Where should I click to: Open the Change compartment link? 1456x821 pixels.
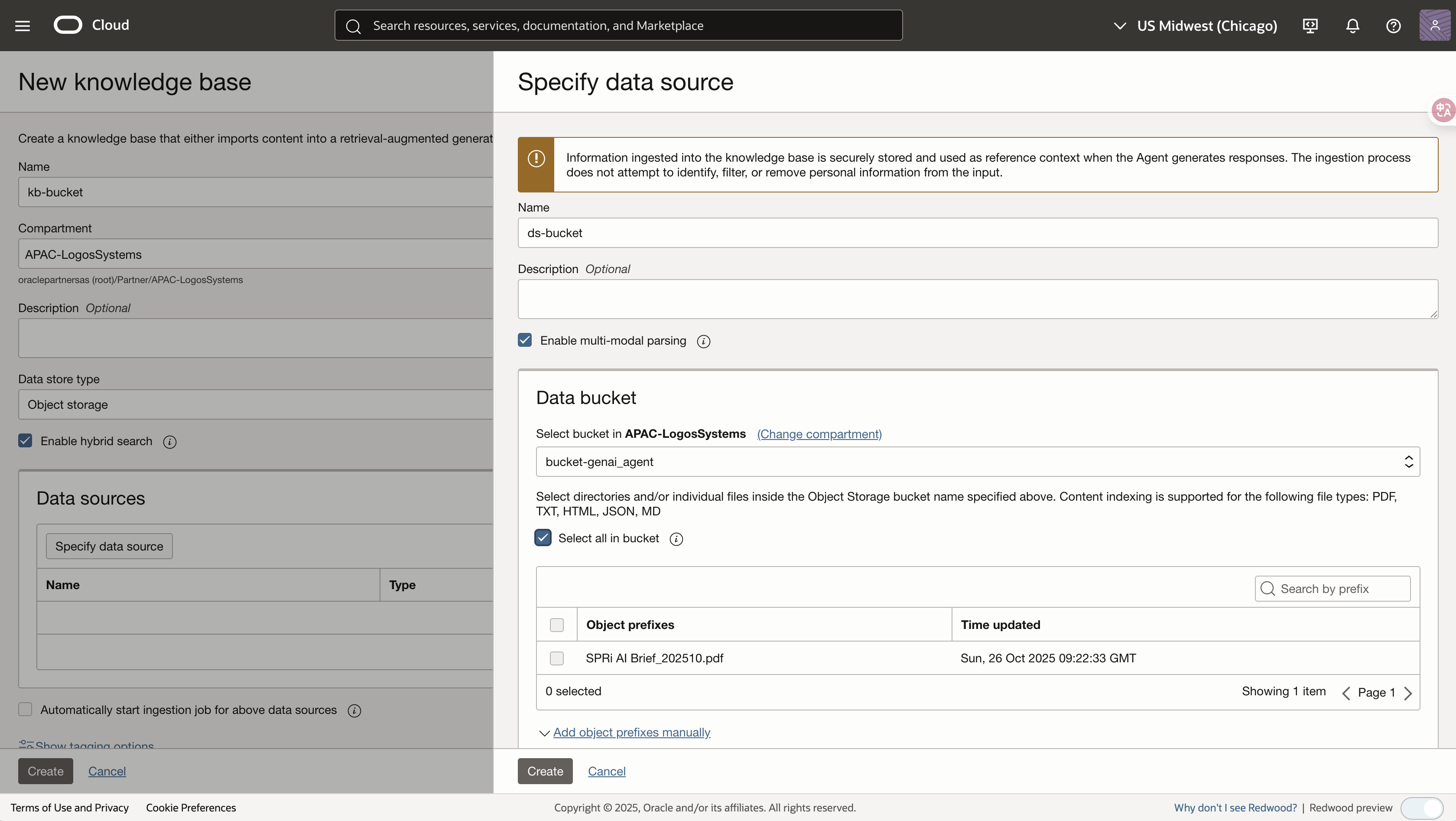[819, 434]
